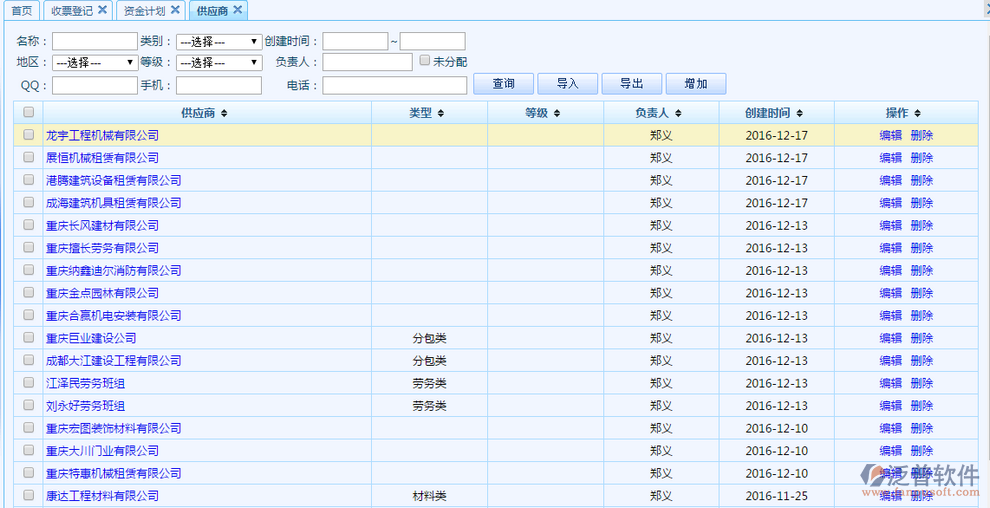Expand the 地区 dropdown list
Viewport: 990px width, 508px height.
coord(94,62)
